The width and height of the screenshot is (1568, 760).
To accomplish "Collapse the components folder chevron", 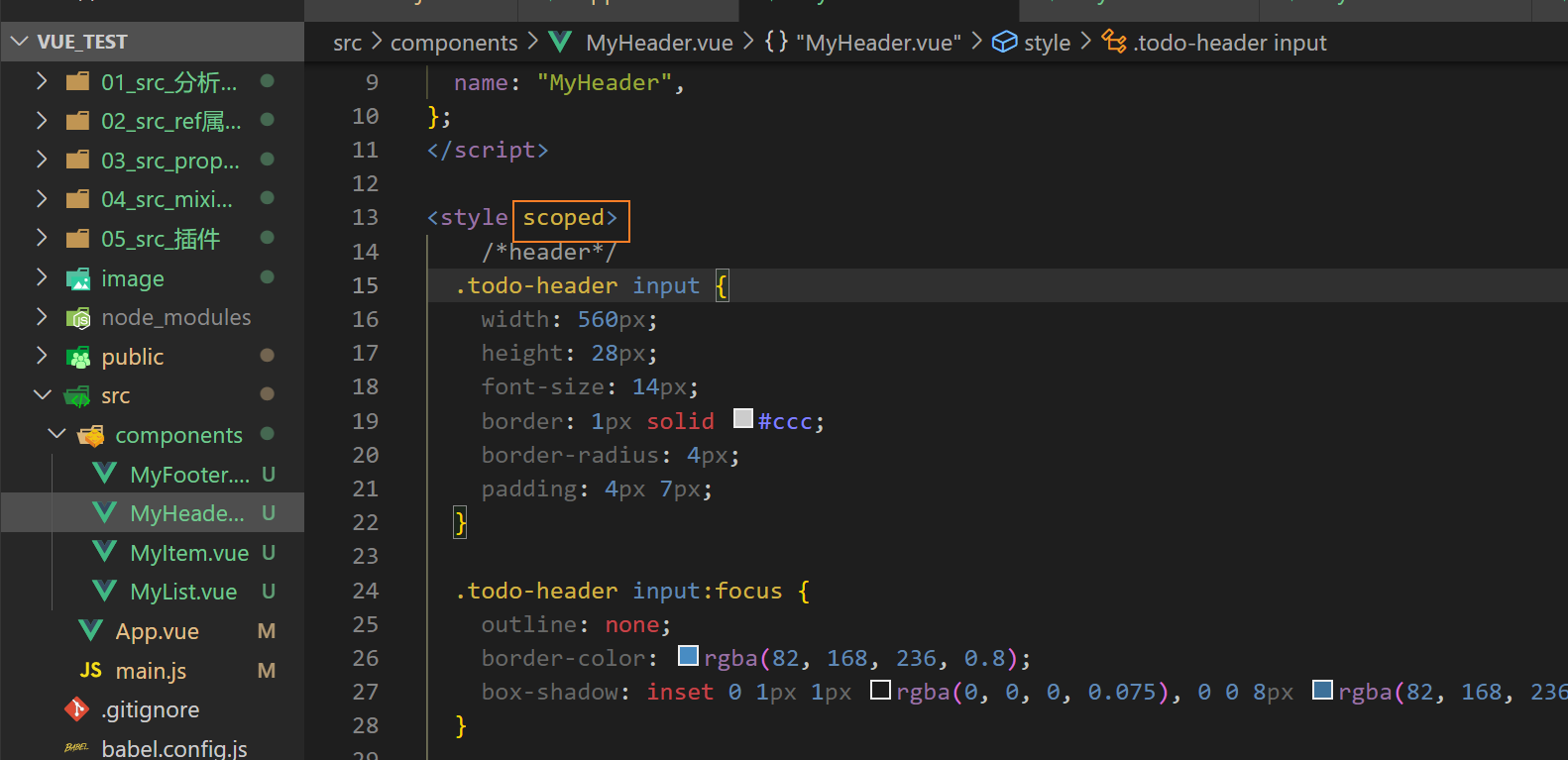I will pos(57,434).
